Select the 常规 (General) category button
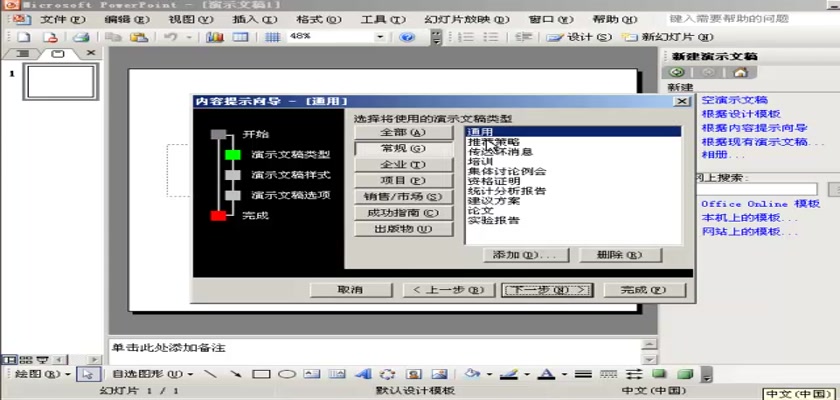840x400 pixels. click(x=404, y=149)
